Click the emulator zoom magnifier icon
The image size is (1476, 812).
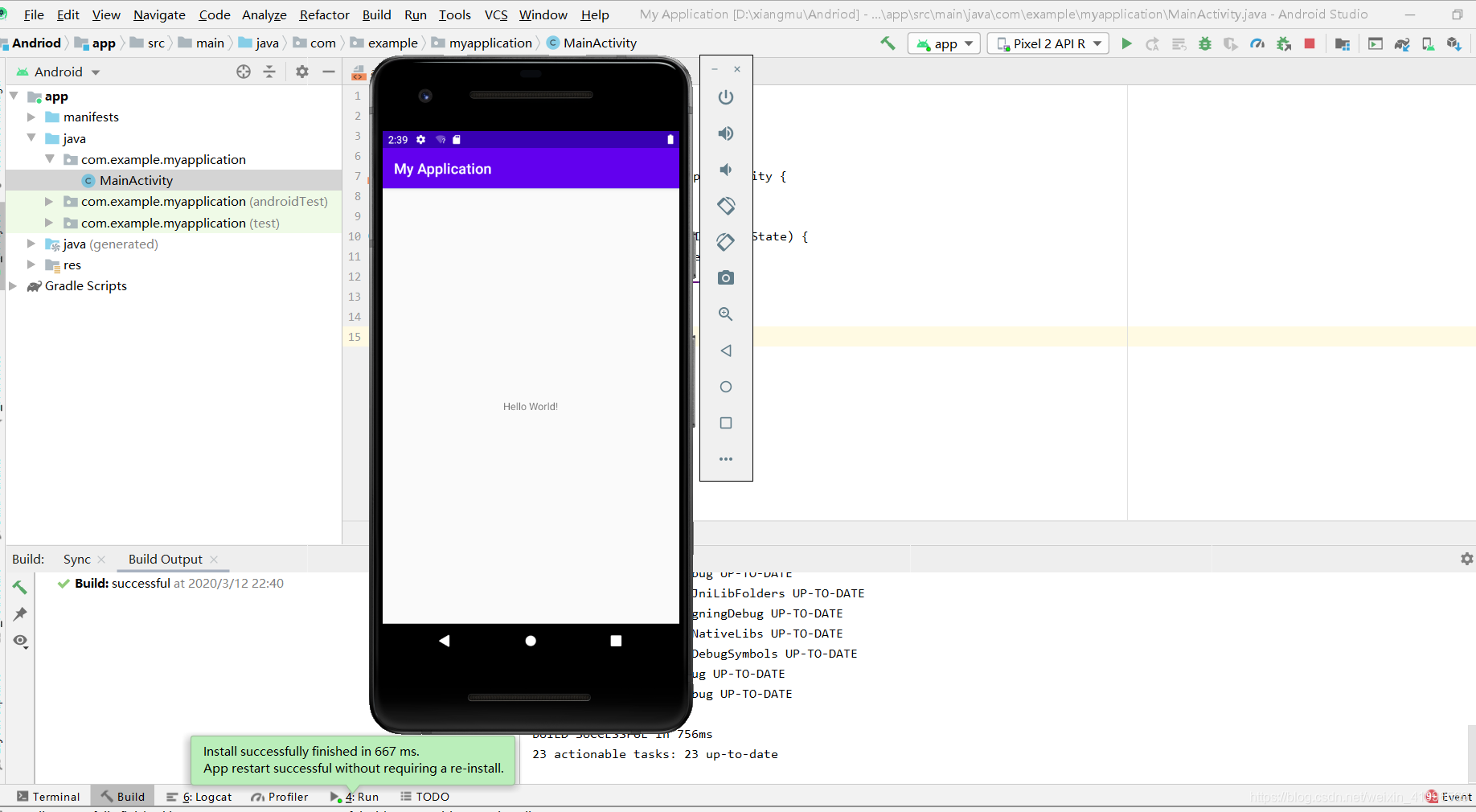tap(726, 314)
